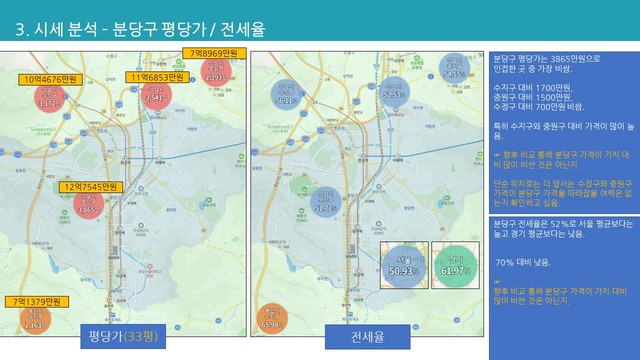
Task: Click the 10억4676만원 price label
Action: coord(50,80)
